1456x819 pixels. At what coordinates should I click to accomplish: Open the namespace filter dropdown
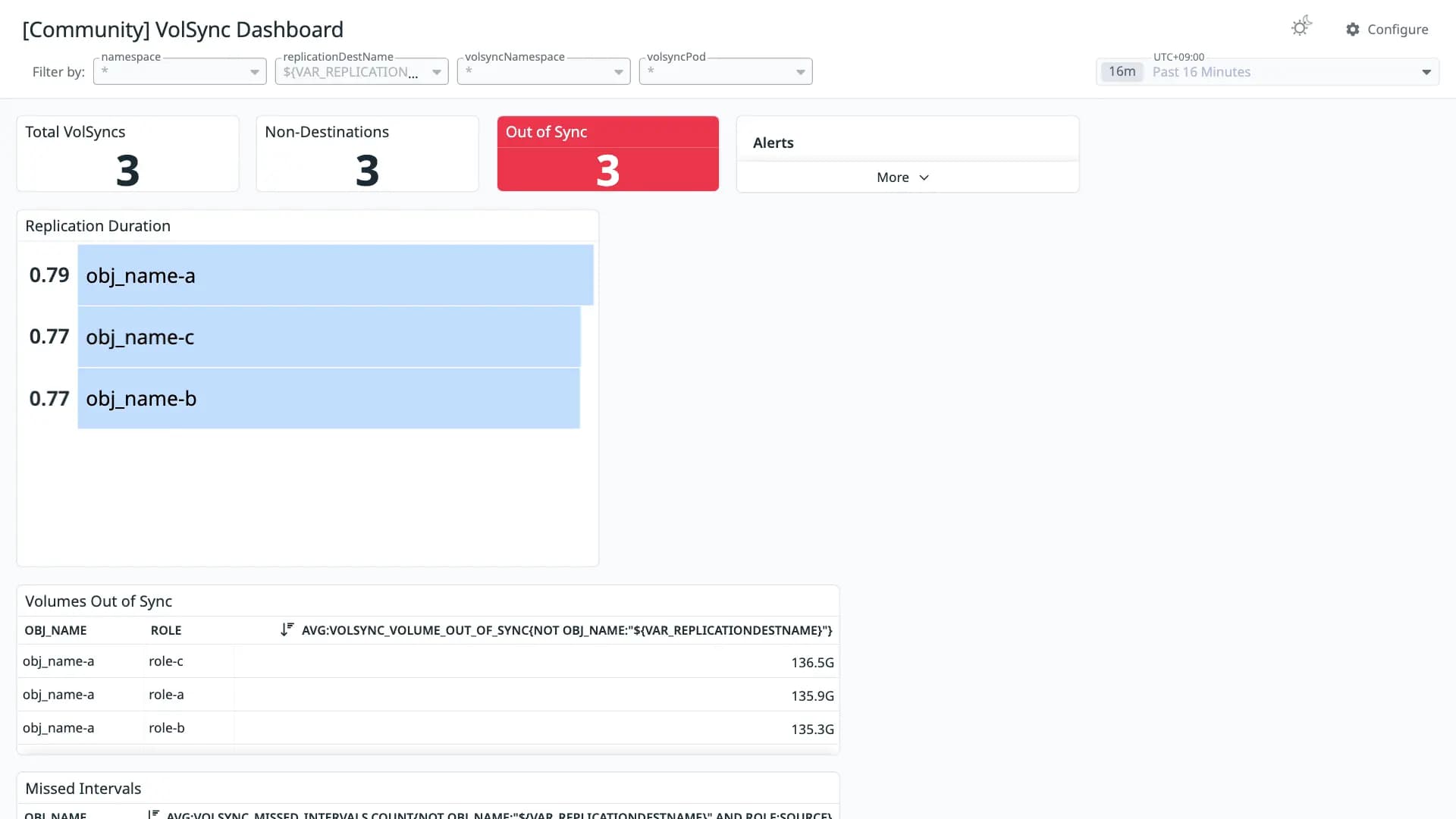180,71
